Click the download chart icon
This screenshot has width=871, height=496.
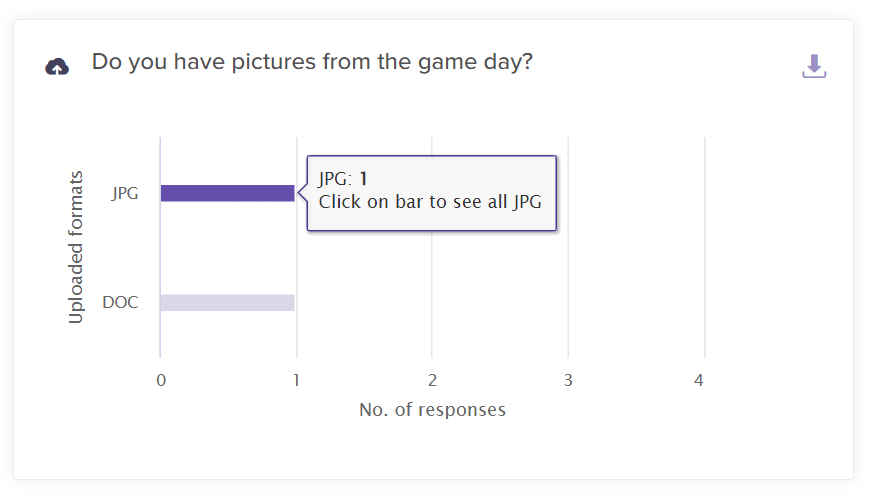tap(814, 67)
